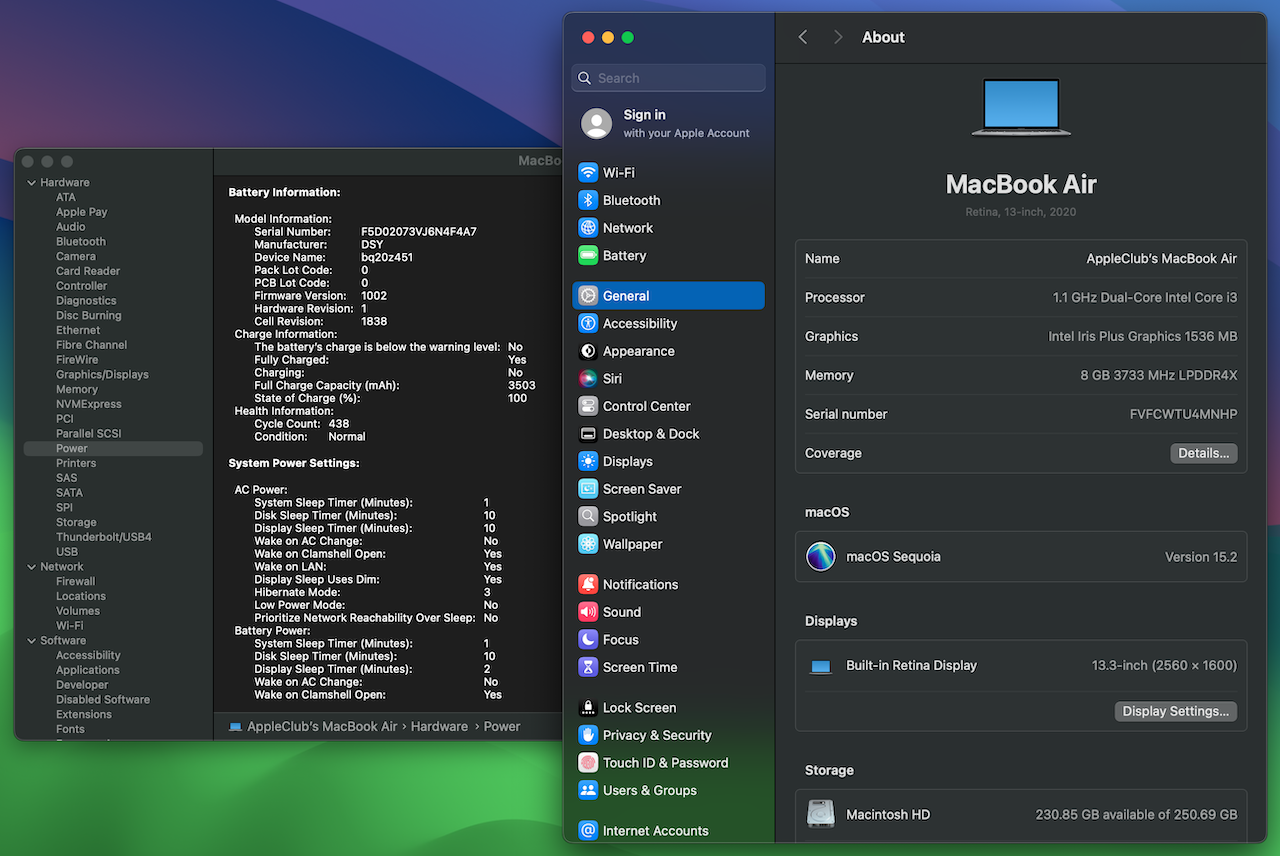Image resolution: width=1280 pixels, height=856 pixels.
Task: Click Hardware in the path bar
Action: pos(439,727)
